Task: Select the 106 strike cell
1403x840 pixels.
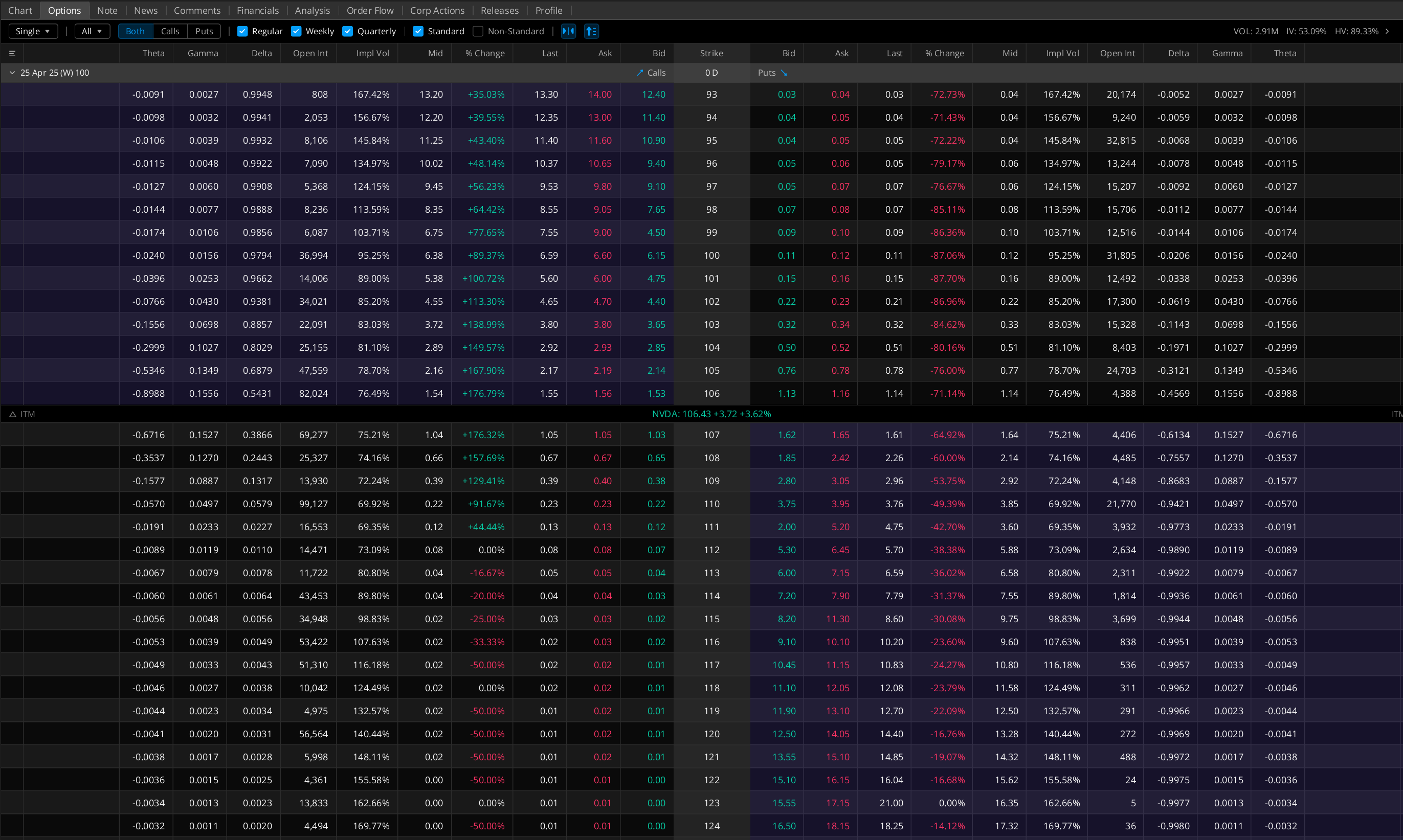Action: point(711,393)
